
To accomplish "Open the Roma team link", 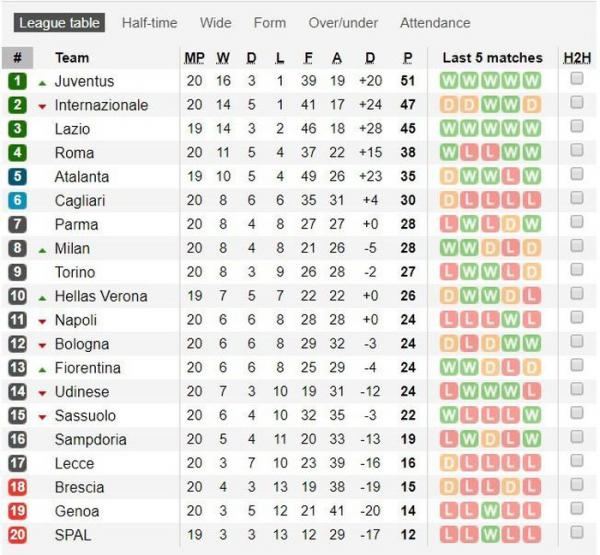I will pyautogui.click(x=74, y=153).
